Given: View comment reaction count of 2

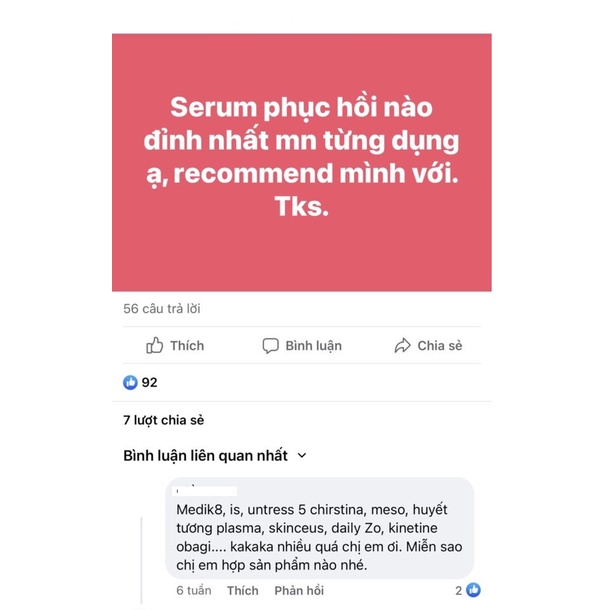Looking at the screenshot, I should click(459, 591).
